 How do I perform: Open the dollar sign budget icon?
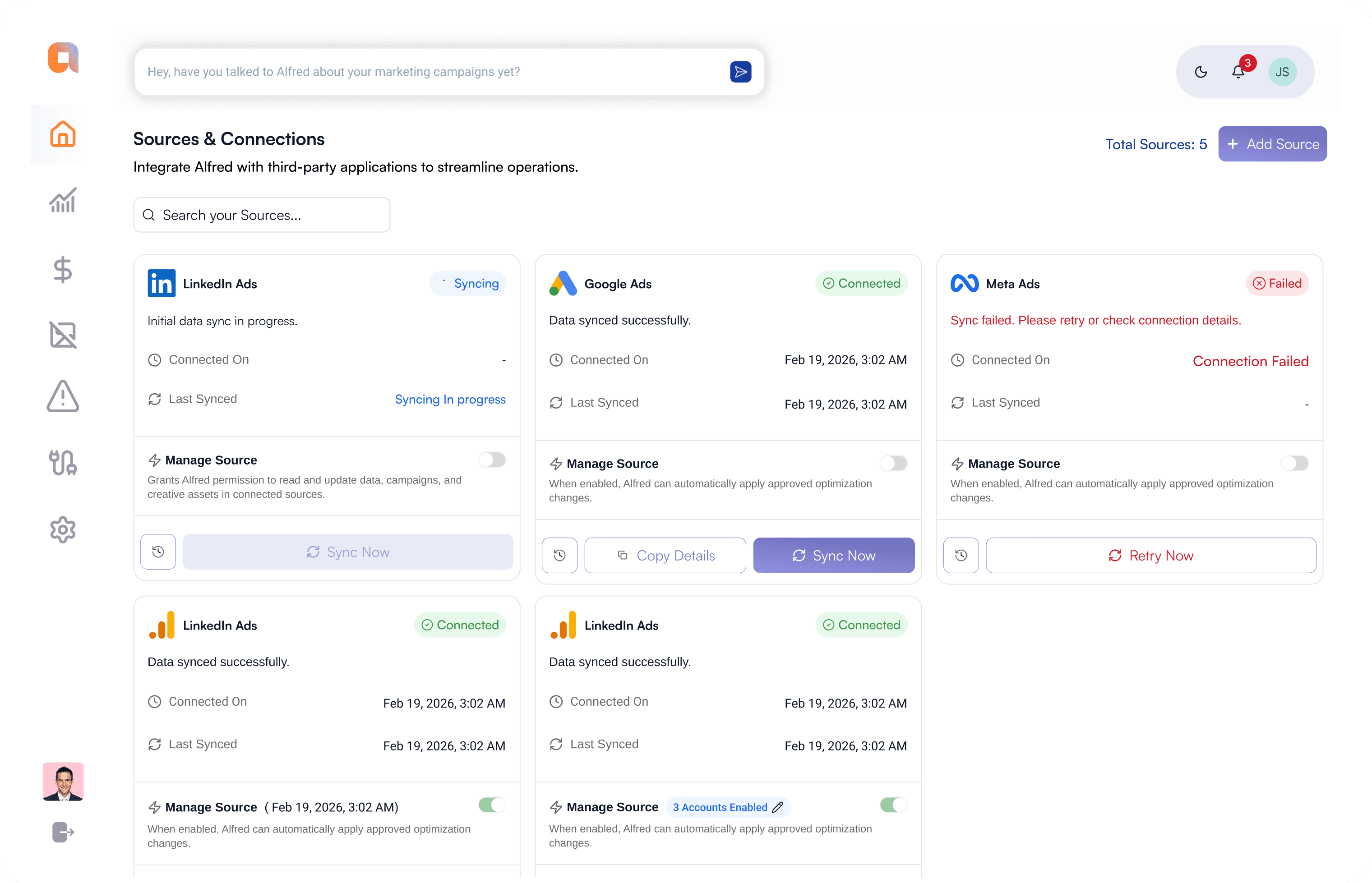coord(63,270)
